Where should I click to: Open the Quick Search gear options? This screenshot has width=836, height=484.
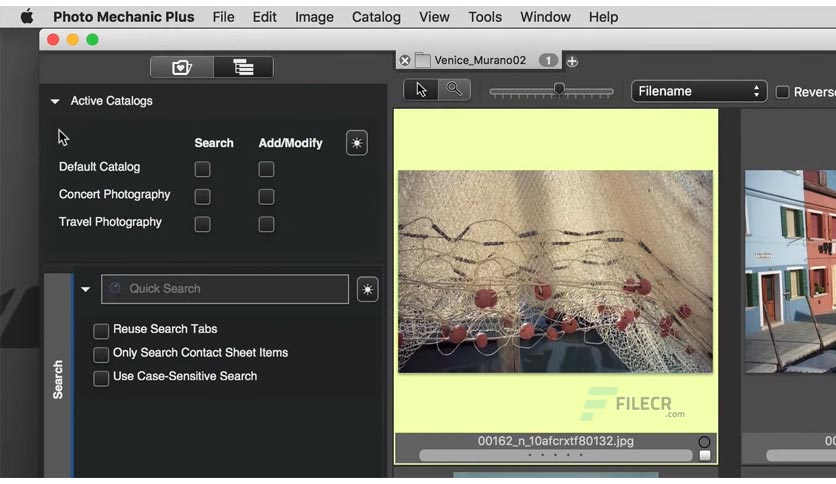(367, 289)
